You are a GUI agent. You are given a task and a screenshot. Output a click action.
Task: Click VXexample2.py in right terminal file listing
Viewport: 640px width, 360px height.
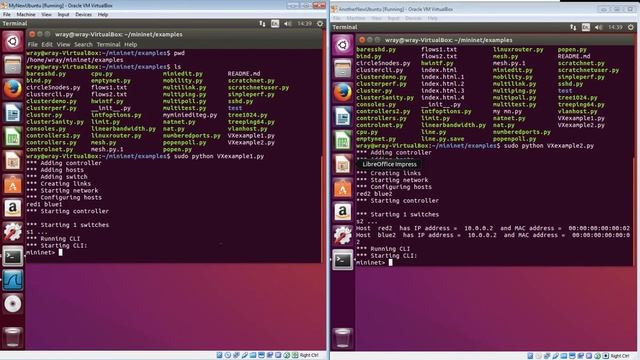[581, 125]
